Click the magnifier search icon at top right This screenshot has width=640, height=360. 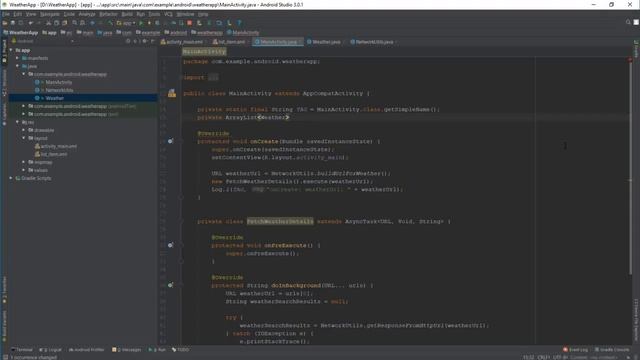click(628, 22)
